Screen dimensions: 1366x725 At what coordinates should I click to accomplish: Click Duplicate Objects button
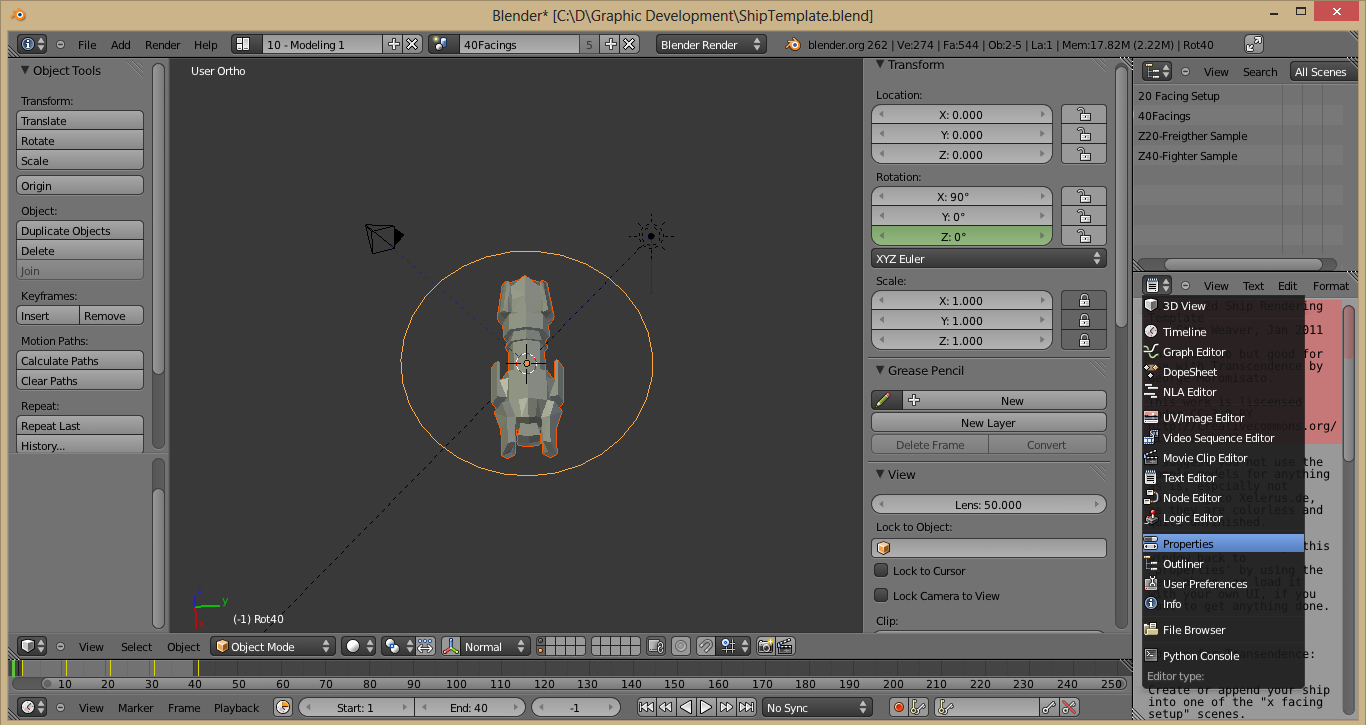[80, 230]
